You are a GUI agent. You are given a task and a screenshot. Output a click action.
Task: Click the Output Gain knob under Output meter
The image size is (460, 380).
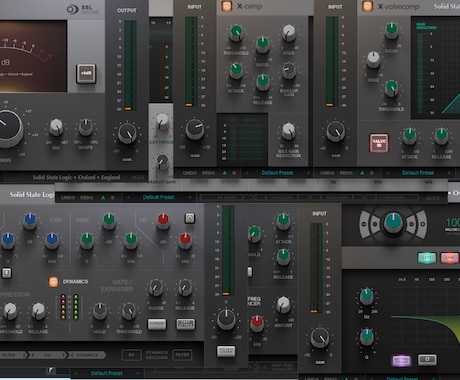tap(127, 133)
